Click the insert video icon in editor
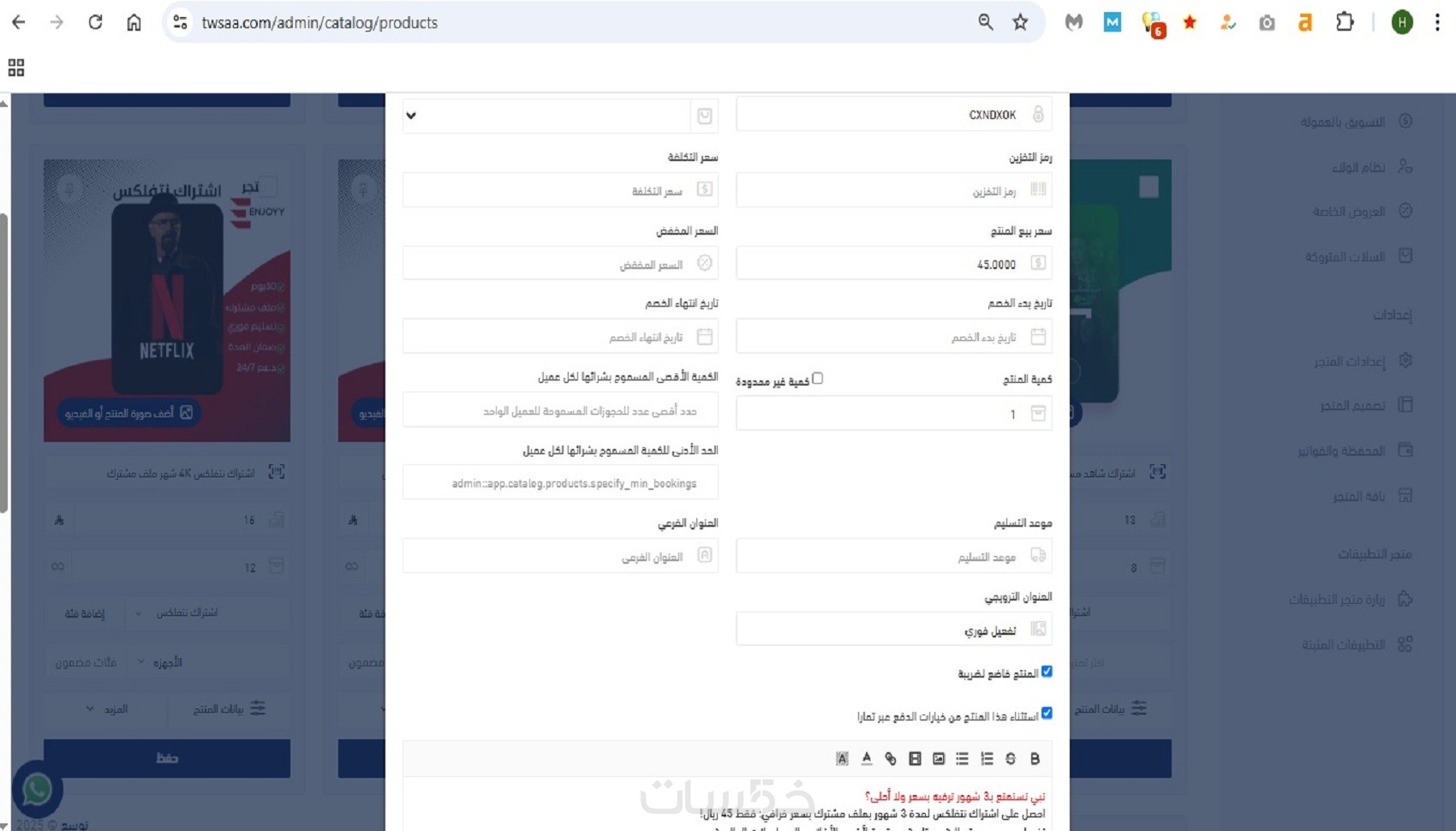The width and height of the screenshot is (1456, 831). pos(915,758)
